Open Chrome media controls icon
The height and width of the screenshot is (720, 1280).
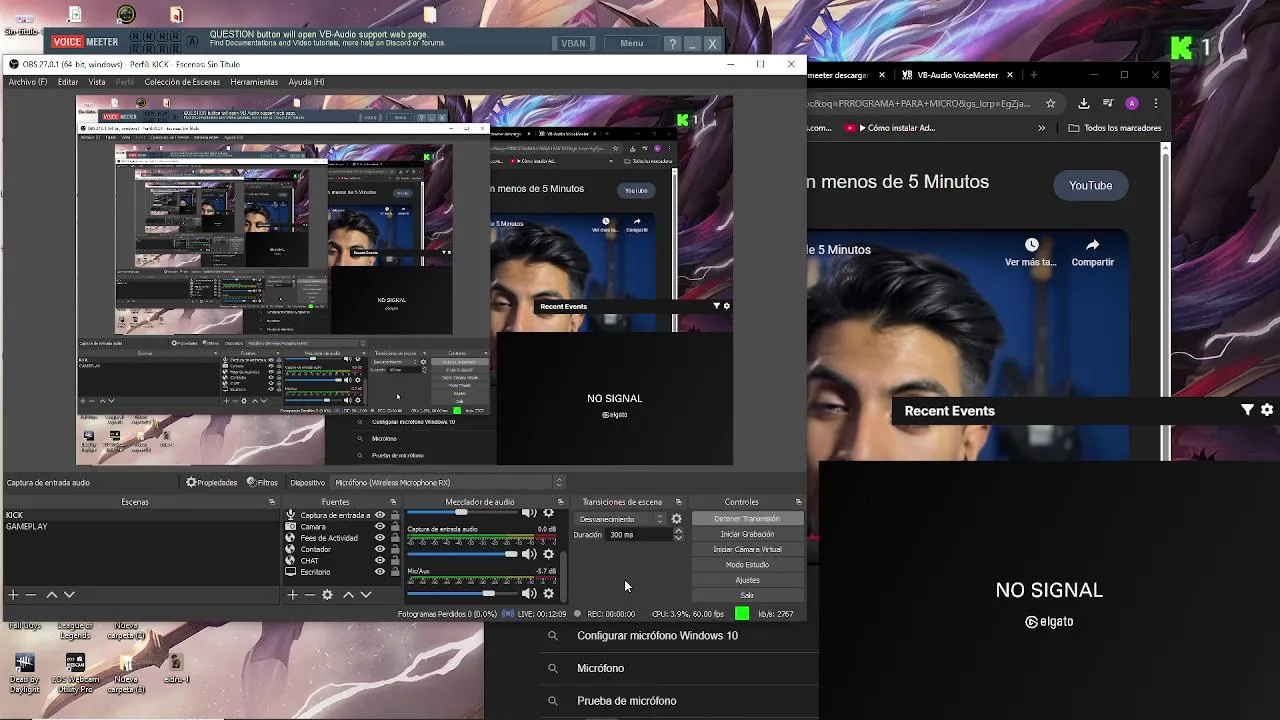[x=1108, y=103]
